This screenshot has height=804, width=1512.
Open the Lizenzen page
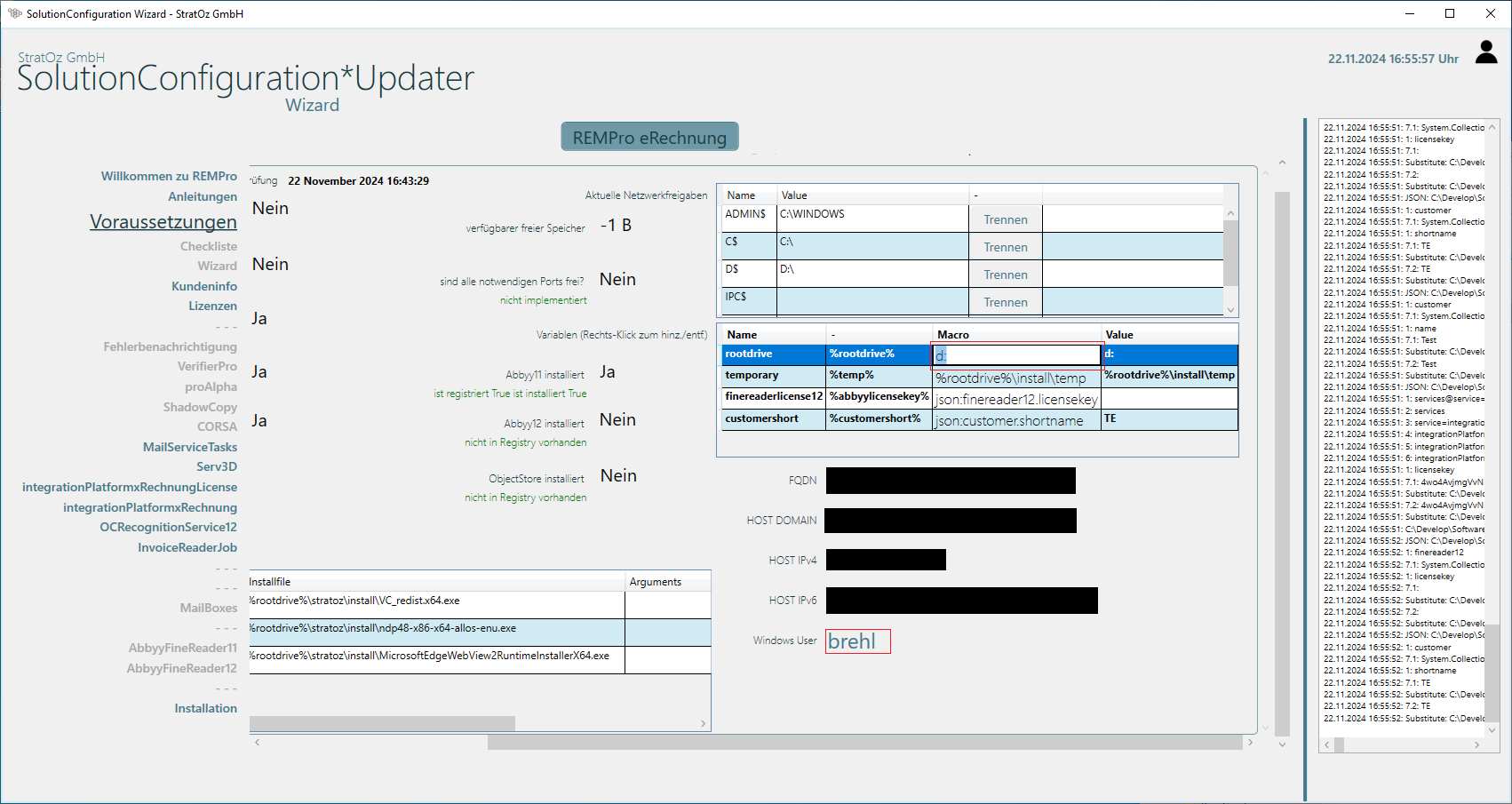point(212,306)
